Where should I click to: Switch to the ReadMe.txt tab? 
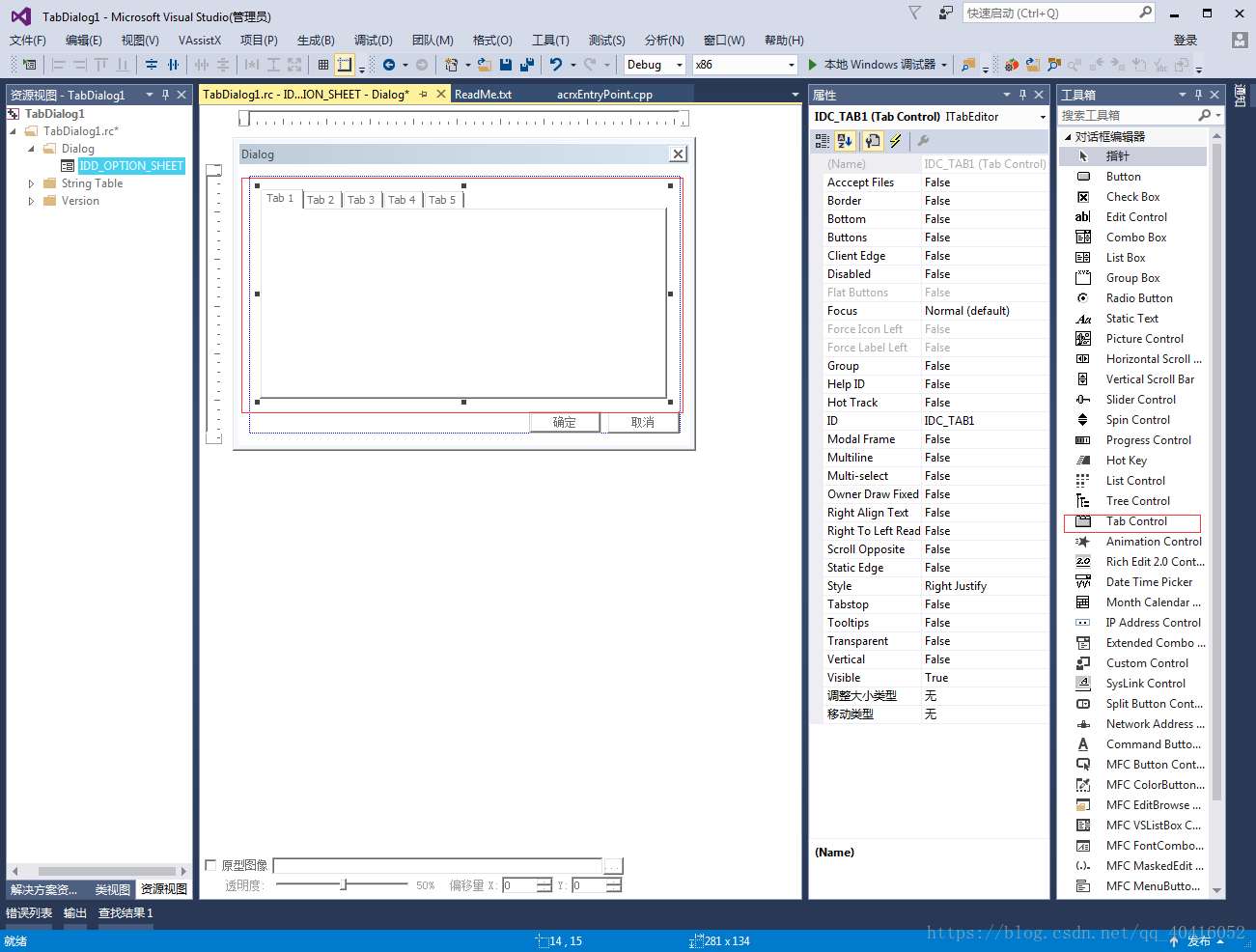click(x=483, y=95)
